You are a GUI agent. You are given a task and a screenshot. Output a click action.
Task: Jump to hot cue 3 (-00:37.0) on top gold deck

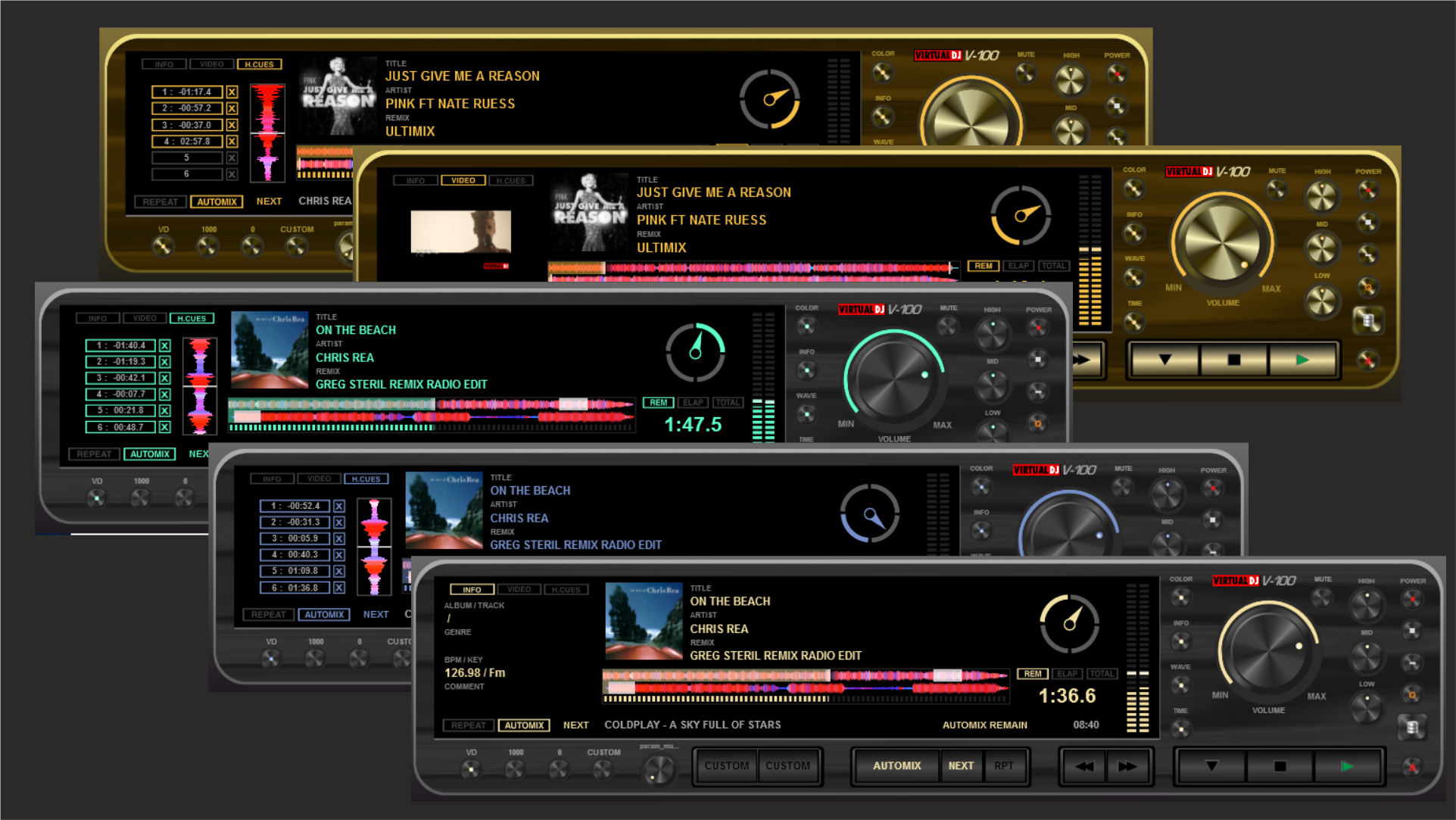tap(187, 125)
